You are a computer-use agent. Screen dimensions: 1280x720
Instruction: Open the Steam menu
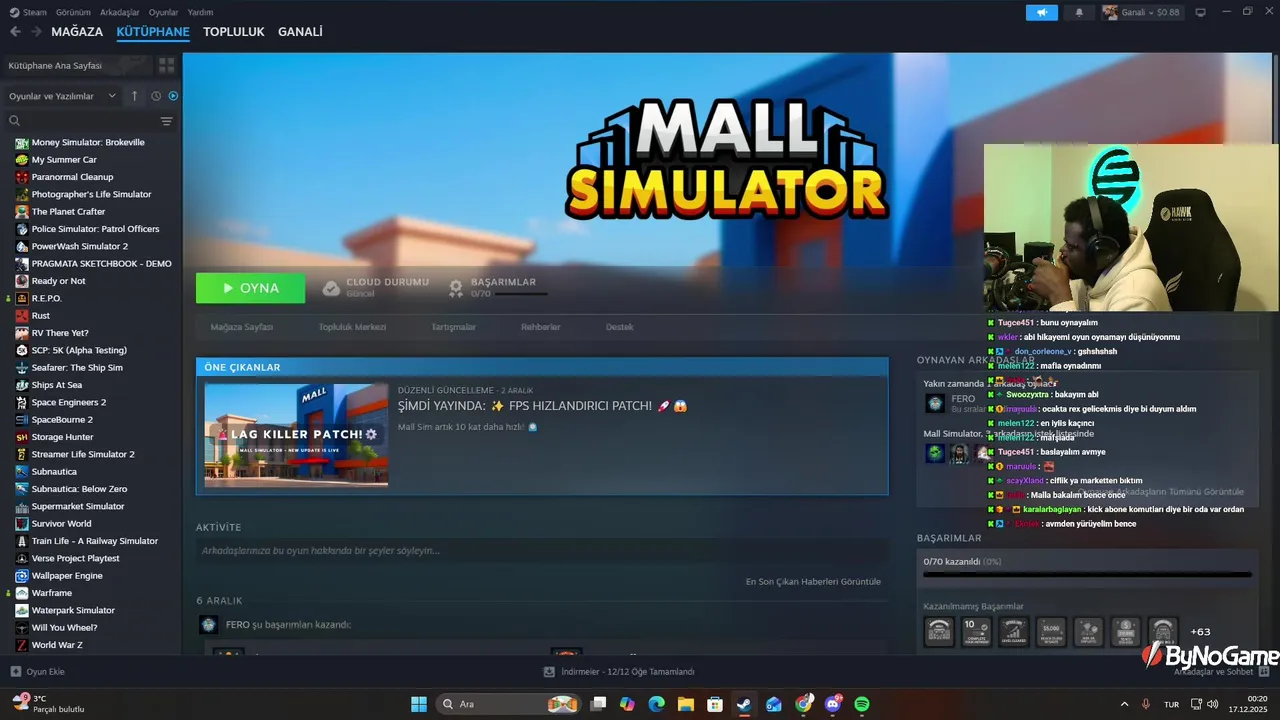pyautogui.click(x=28, y=12)
